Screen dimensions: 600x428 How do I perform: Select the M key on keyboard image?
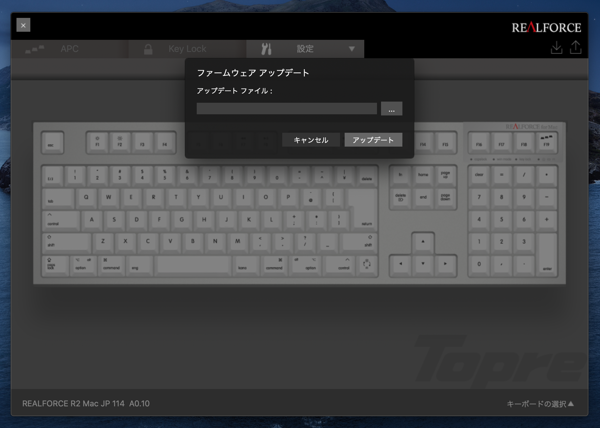click(238, 242)
